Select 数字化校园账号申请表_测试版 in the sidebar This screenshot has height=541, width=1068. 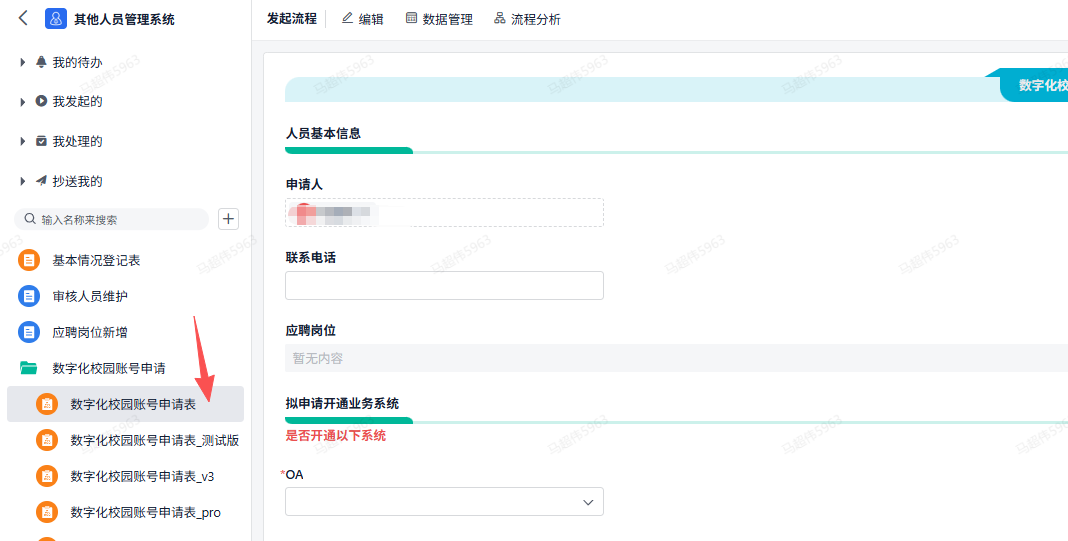point(154,441)
